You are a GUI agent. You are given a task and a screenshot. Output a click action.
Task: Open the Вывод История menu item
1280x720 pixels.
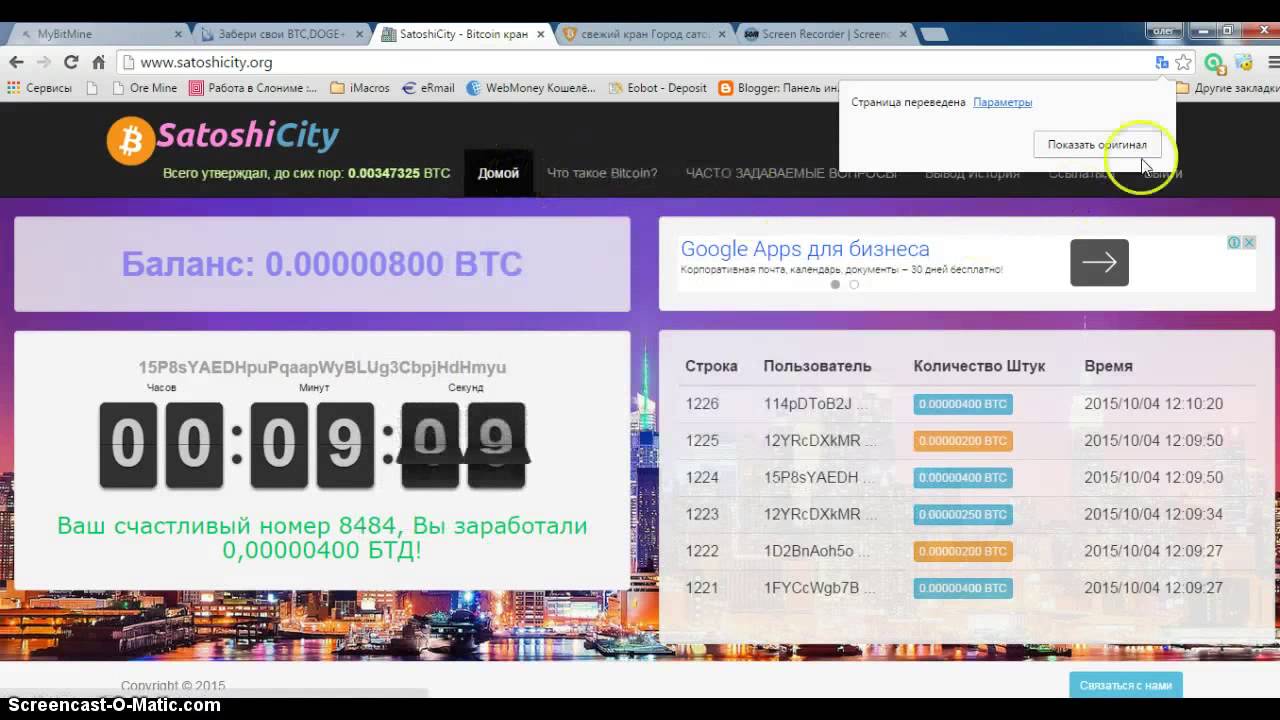coord(972,173)
